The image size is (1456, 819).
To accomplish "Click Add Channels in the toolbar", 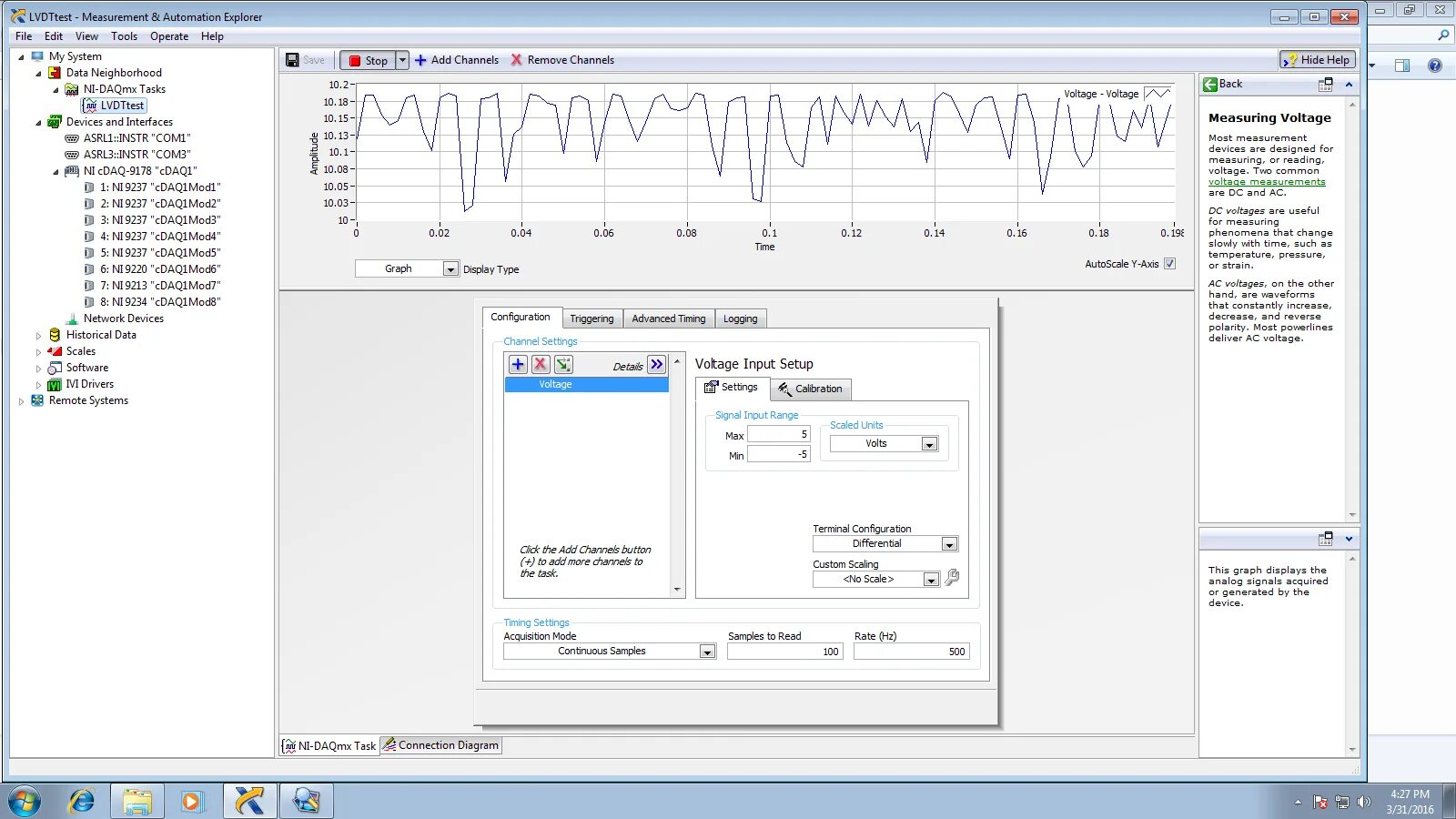I will (x=457, y=60).
